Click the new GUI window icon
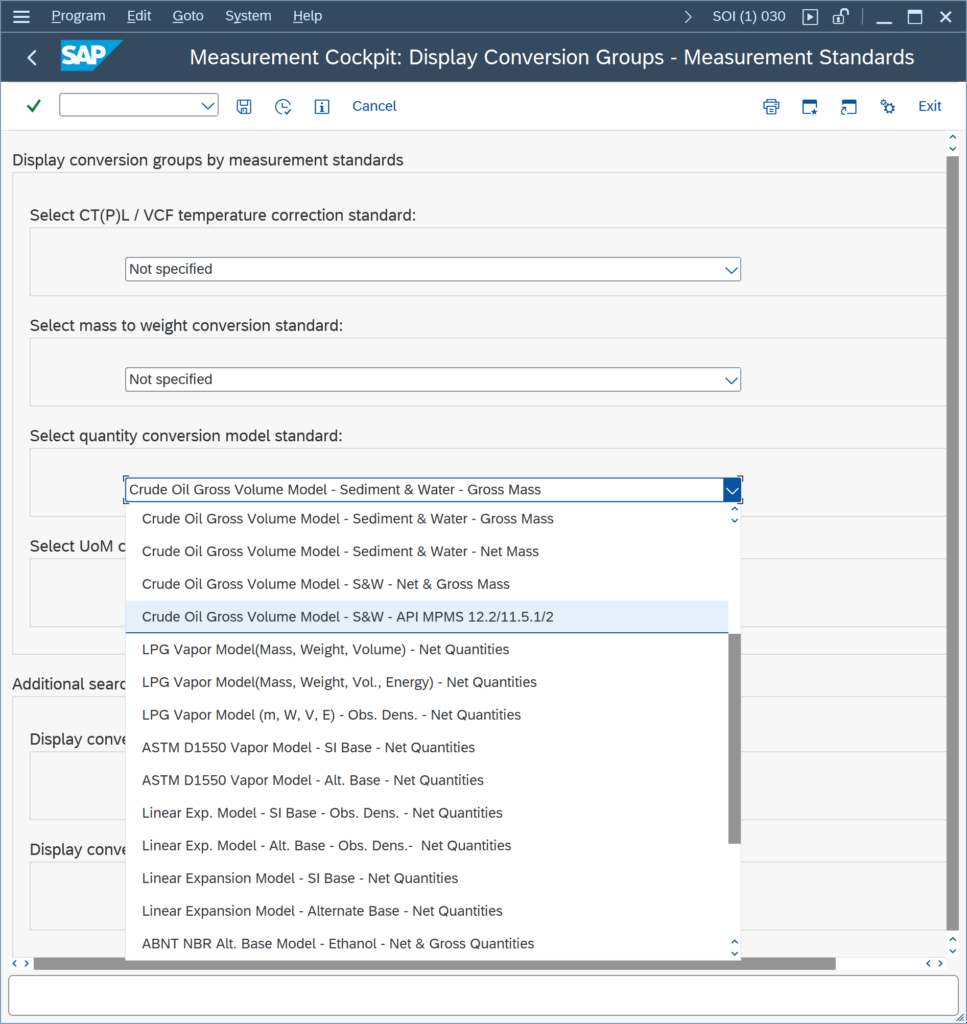This screenshot has height=1024, width=967. tap(810, 106)
